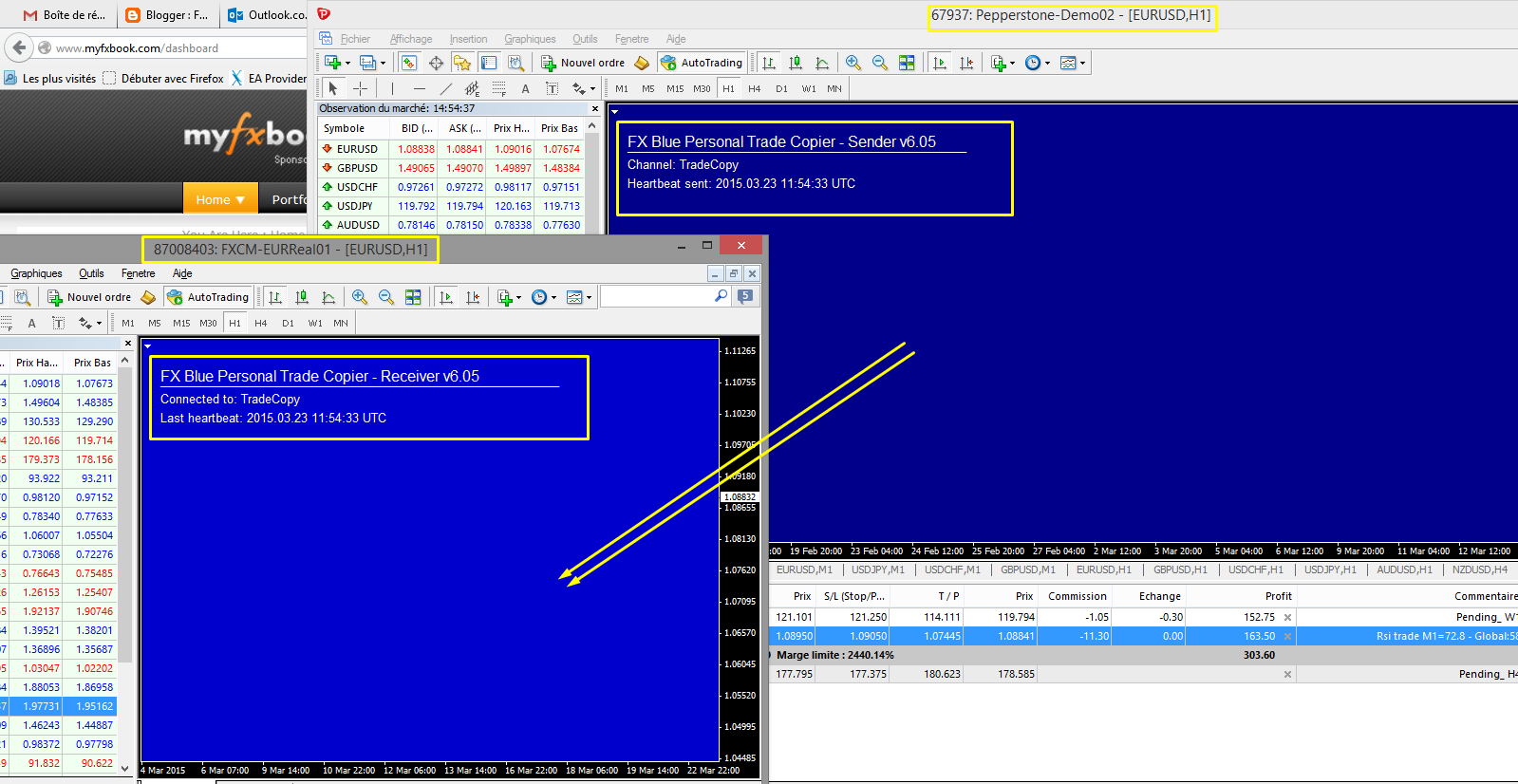The image size is (1518, 784).
Task: Click Pepperstone Market Watch scroll up arrow
Action: (592, 126)
